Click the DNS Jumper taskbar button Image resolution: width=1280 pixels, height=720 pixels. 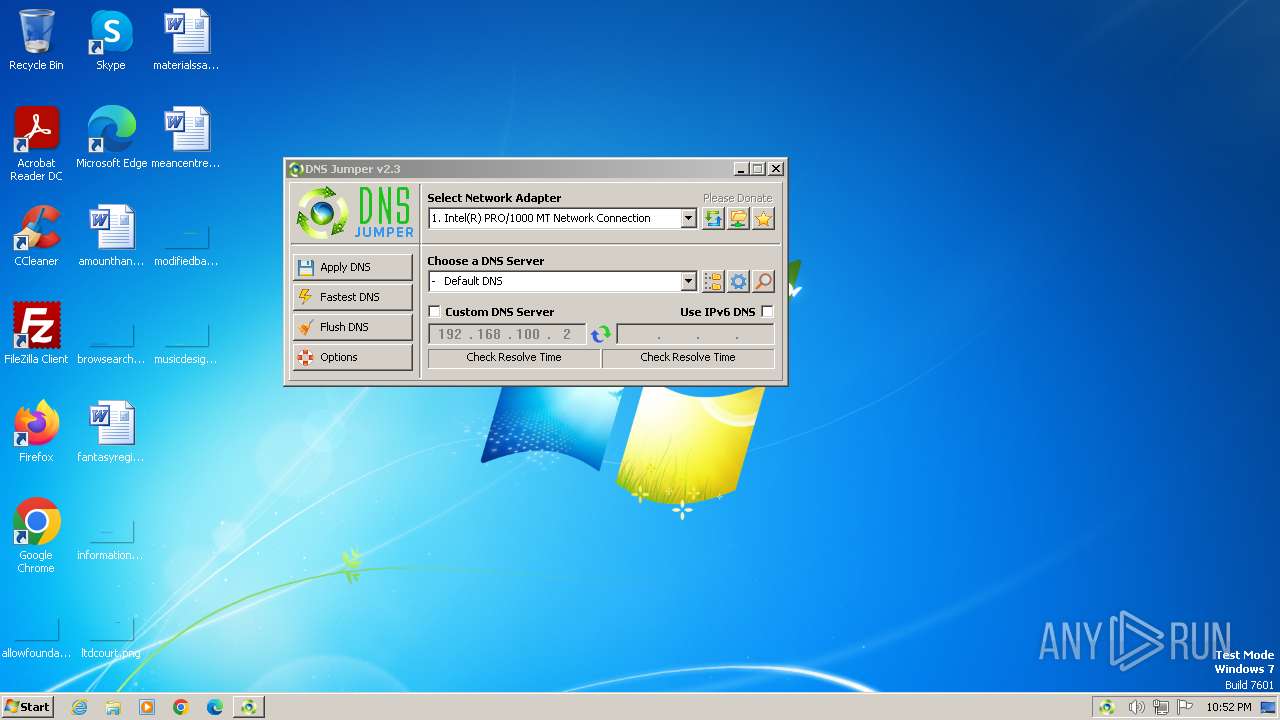coord(248,707)
